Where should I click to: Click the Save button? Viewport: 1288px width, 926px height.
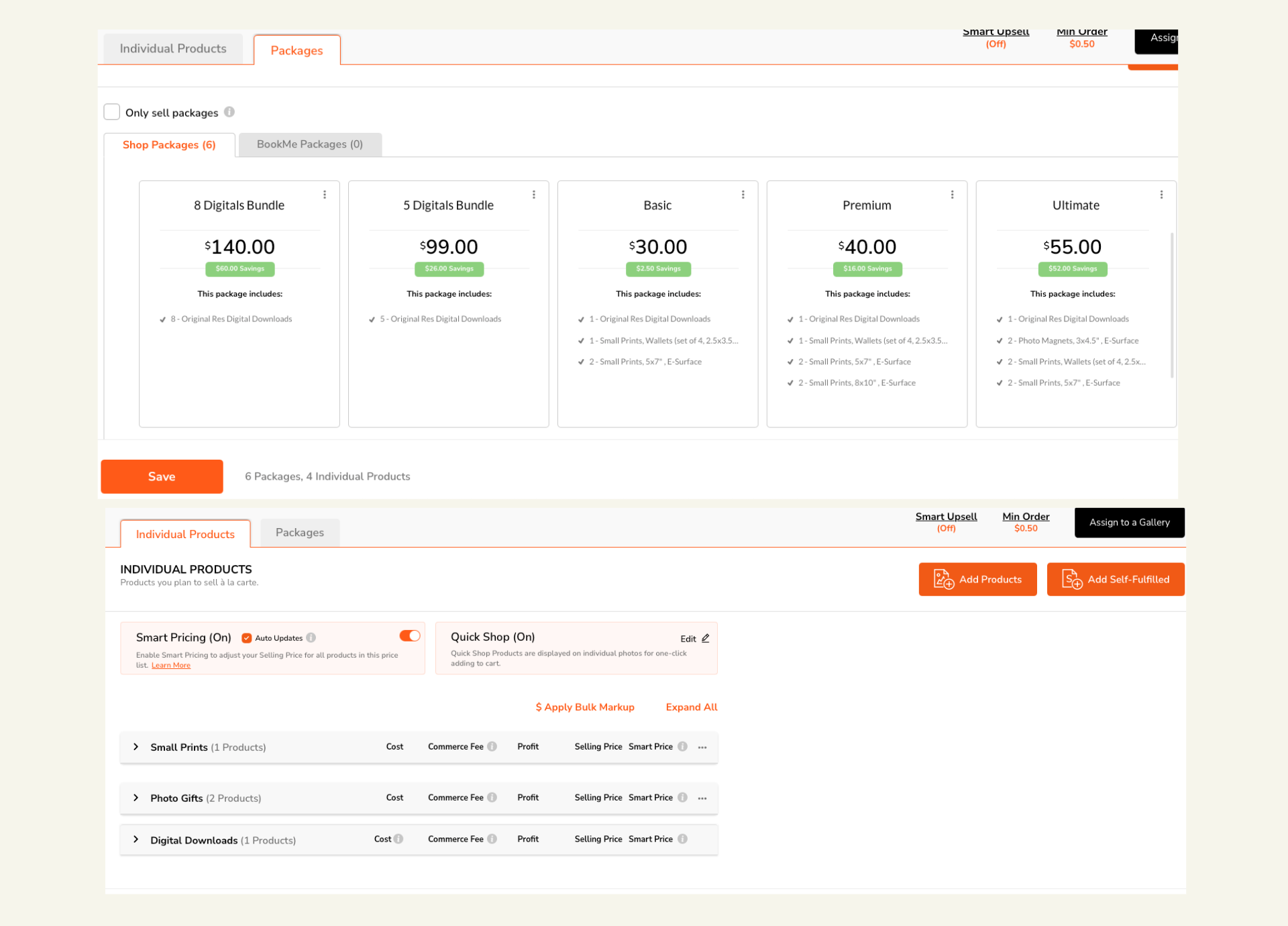point(161,476)
